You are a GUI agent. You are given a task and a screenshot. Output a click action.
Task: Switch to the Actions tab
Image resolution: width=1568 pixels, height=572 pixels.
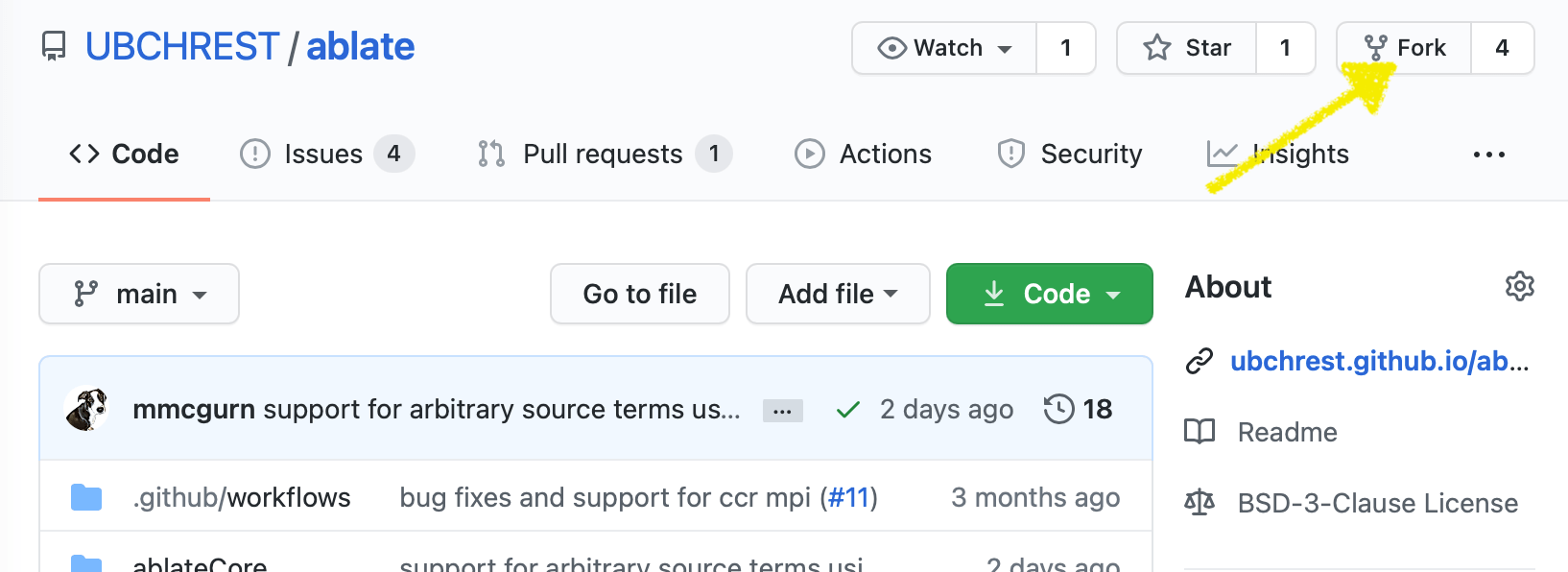click(863, 154)
